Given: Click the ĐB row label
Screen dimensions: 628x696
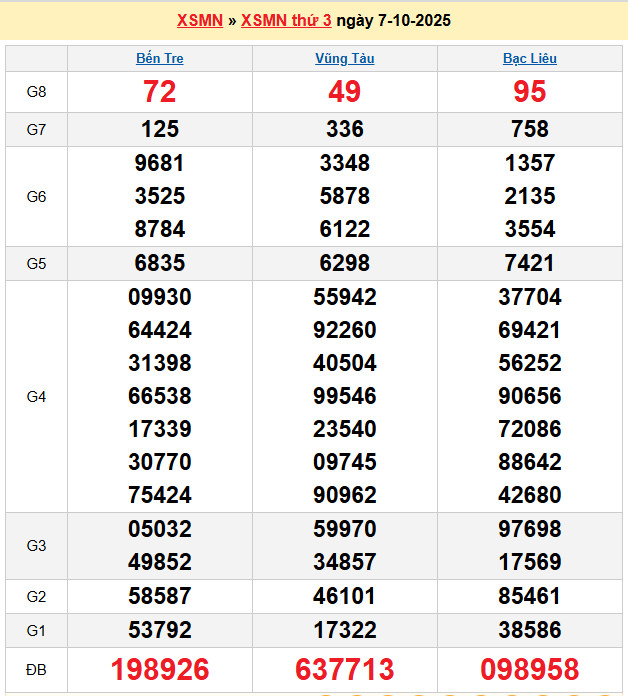Looking at the screenshot, I should (x=36, y=669).
